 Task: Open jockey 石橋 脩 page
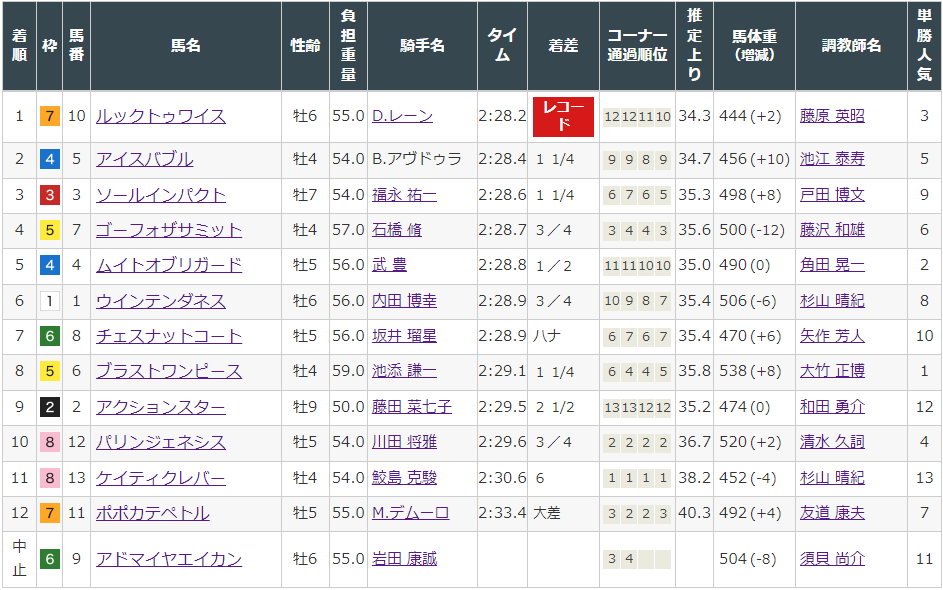(396, 230)
